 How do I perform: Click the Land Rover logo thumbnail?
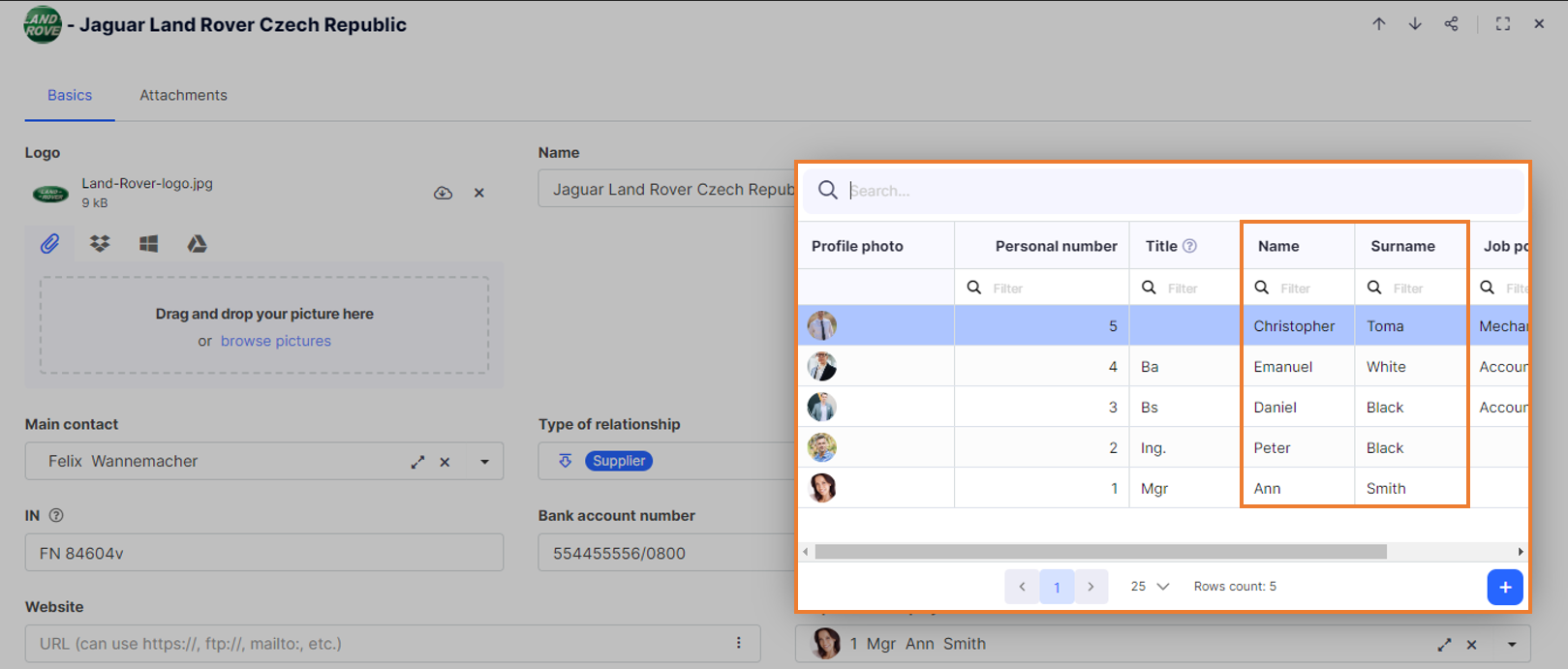(x=50, y=194)
